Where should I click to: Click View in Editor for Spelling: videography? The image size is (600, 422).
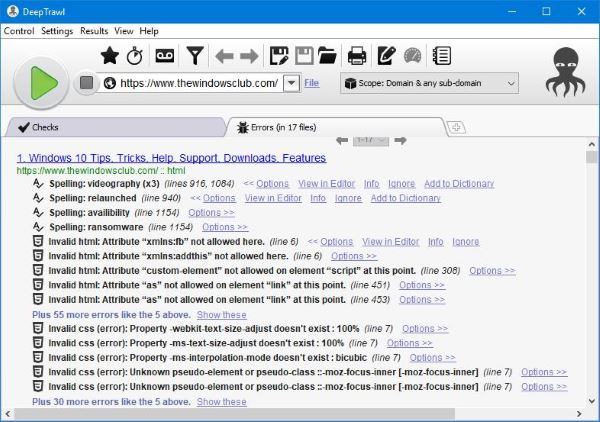pos(326,184)
